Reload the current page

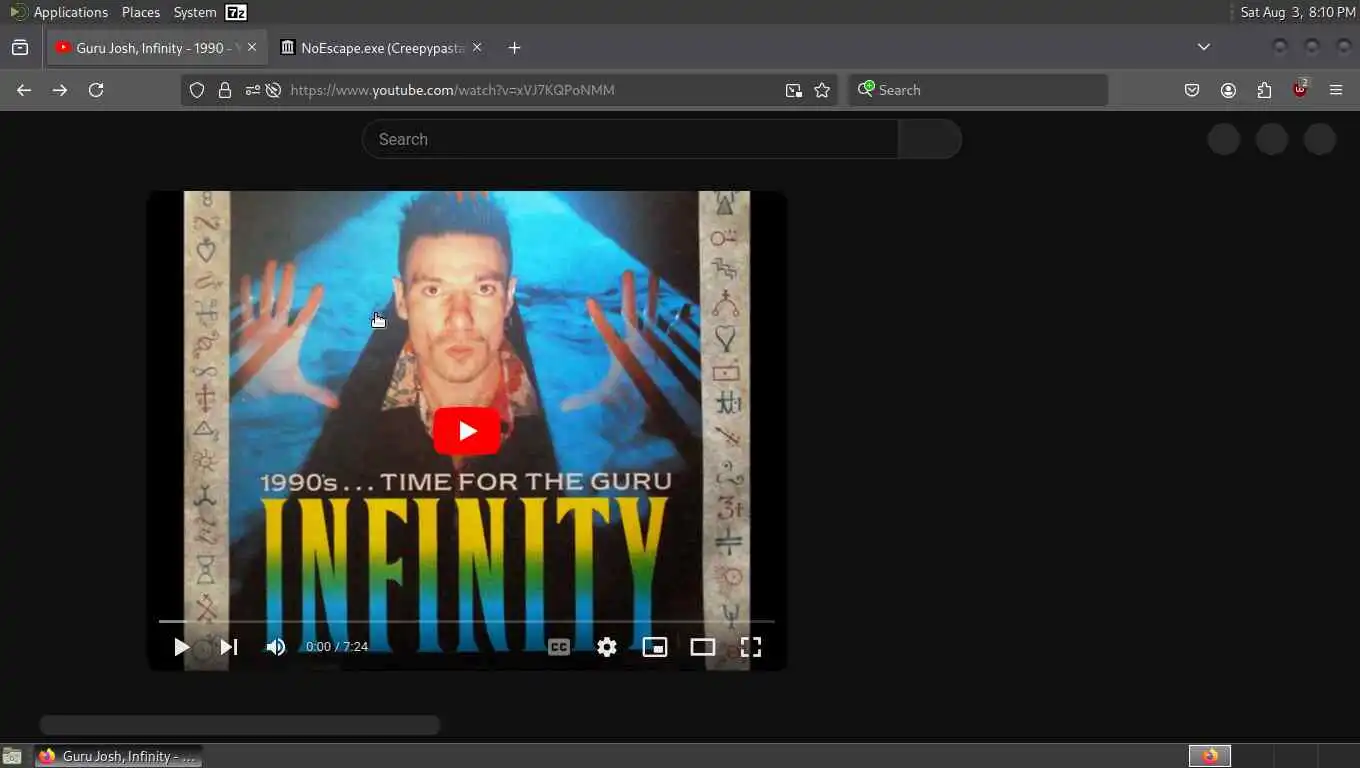(x=96, y=90)
